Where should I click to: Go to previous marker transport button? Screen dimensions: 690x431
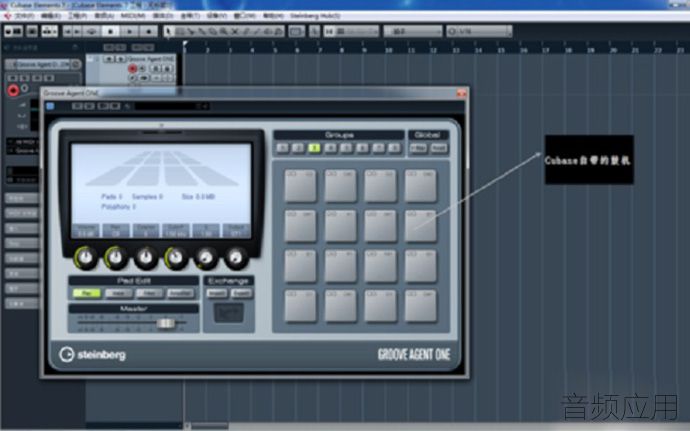point(67,31)
